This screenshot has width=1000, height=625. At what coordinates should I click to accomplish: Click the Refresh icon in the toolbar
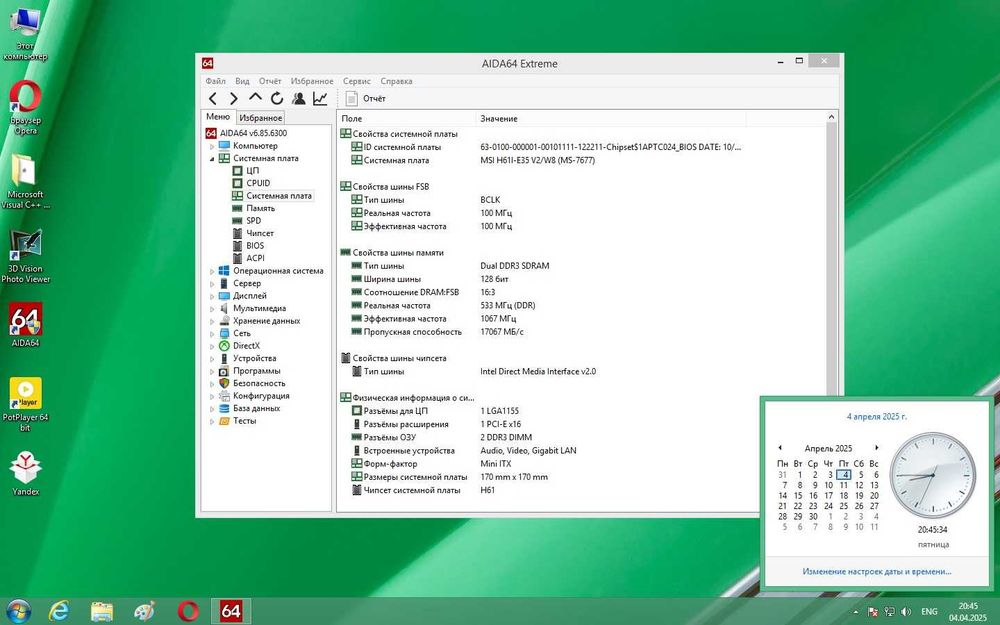276,99
